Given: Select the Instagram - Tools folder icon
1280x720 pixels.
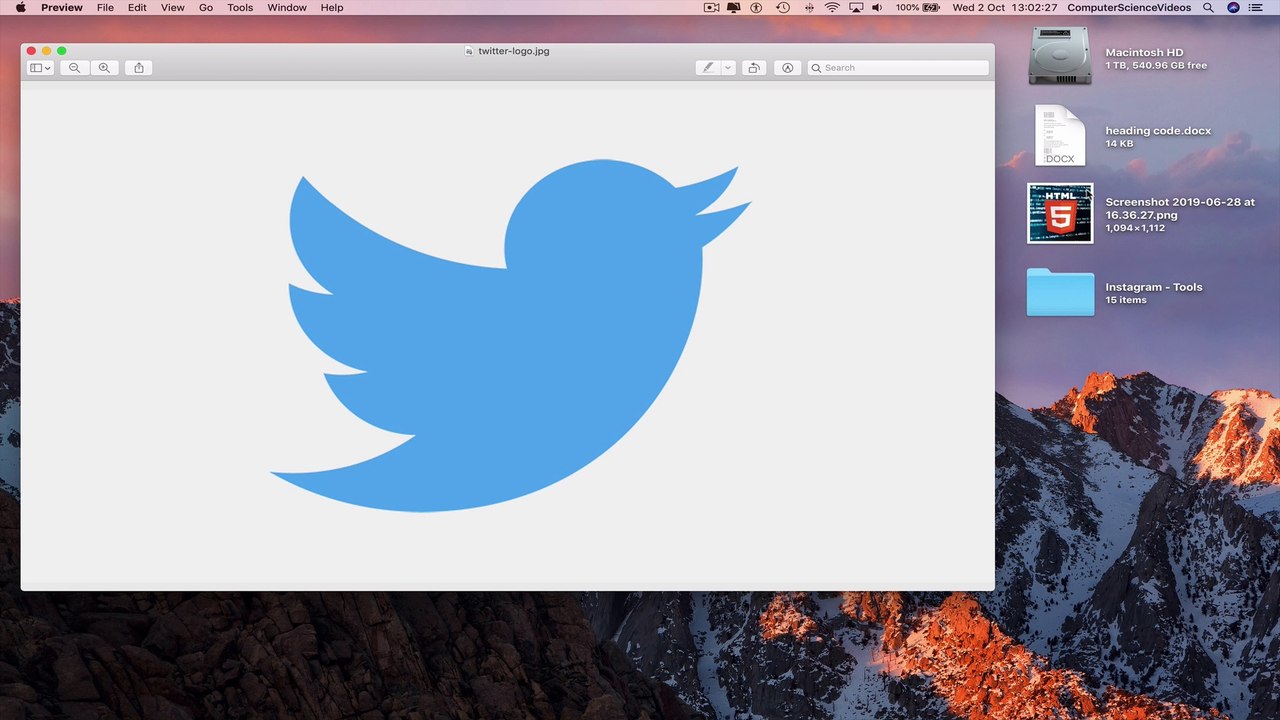Looking at the screenshot, I should tap(1060, 292).
